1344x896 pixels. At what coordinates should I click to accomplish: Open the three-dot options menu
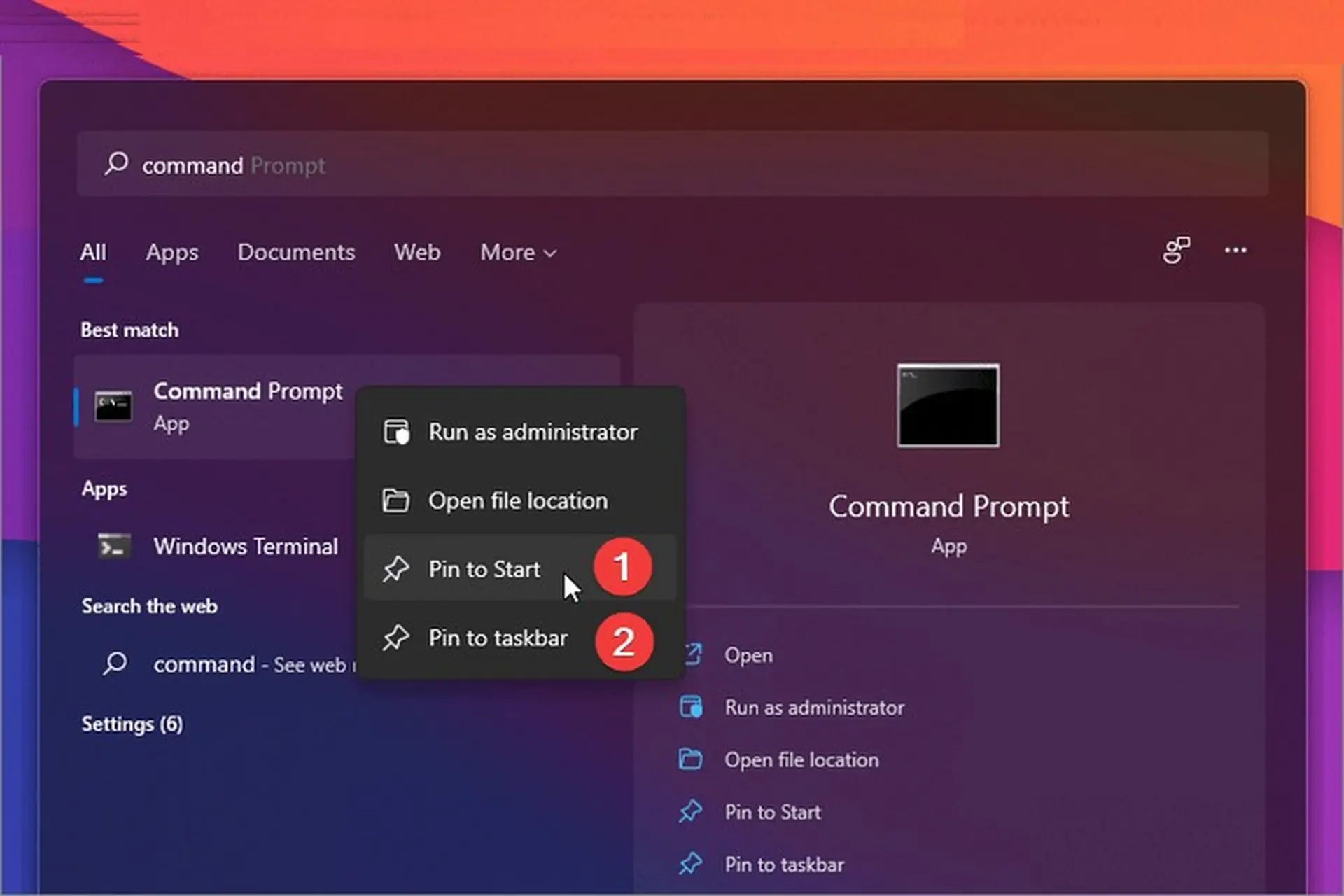pyautogui.click(x=1235, y=250)
